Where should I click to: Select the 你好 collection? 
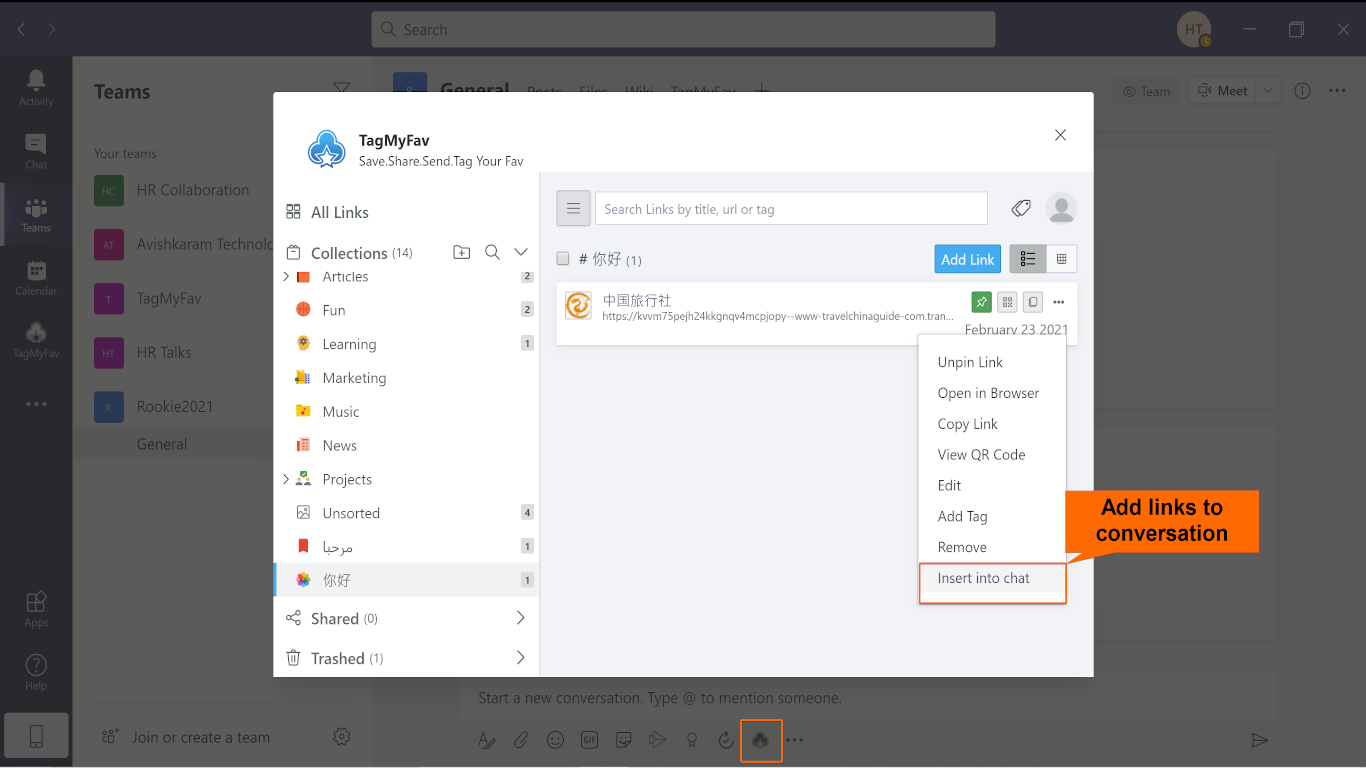coord(406,580)
